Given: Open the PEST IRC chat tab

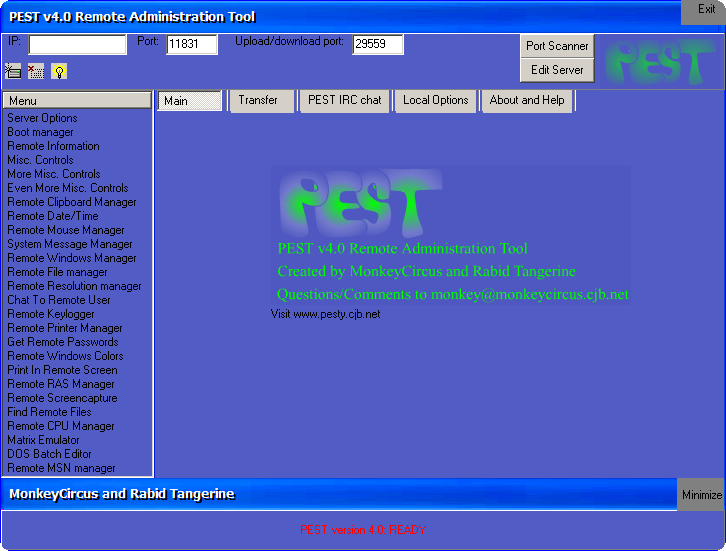Looking at the screenshot, I should coord(345,100).
